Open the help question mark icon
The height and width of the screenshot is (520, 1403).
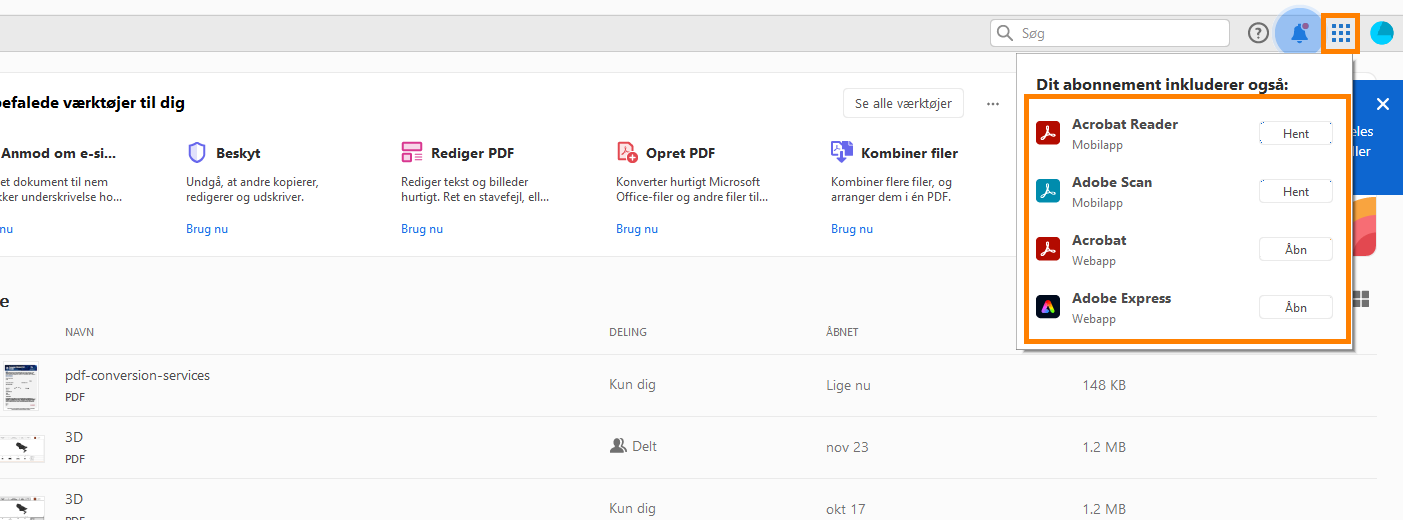pyautogui.click(x=1258, y=33)
